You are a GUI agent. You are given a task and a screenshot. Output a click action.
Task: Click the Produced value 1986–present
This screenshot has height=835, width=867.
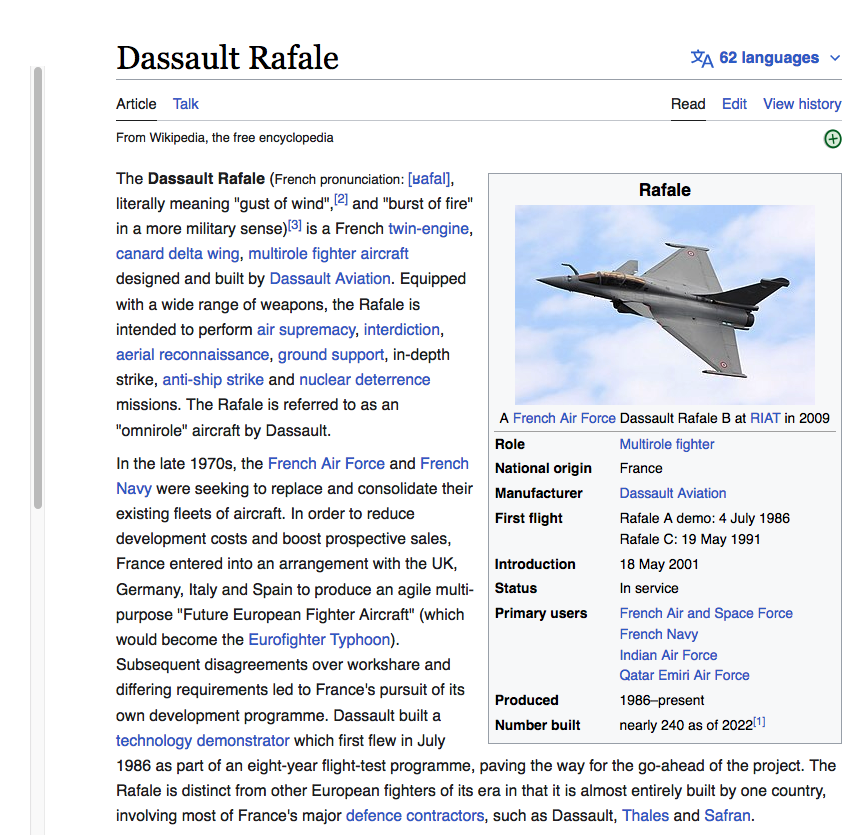tap(662, 701)
